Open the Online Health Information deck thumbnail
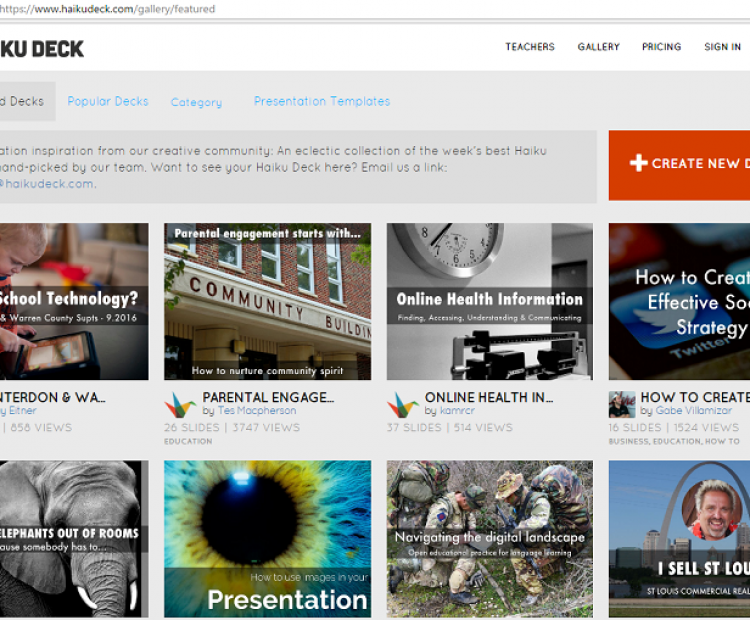The image size is (750, 620). pyautogui.click(x=490, y=301)
